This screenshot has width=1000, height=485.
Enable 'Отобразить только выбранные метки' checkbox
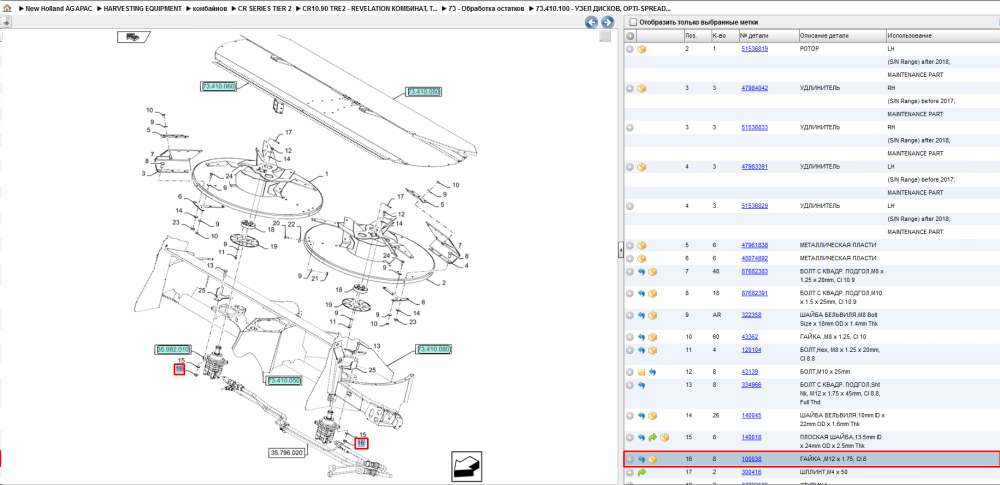pyautogui.click(x=633, y=22)
